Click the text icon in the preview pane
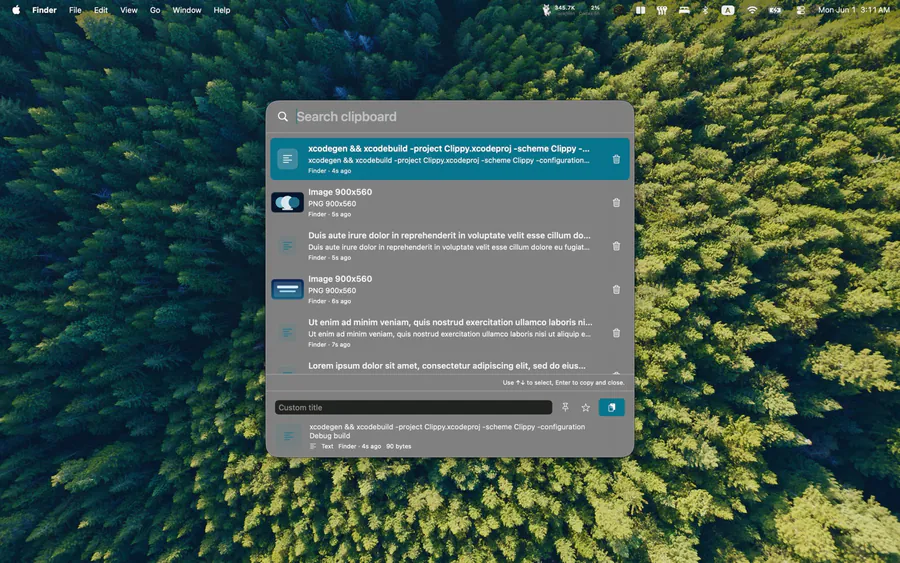This screenshot has height=563, width=900. pyautogui.click(x=289, y=436)
